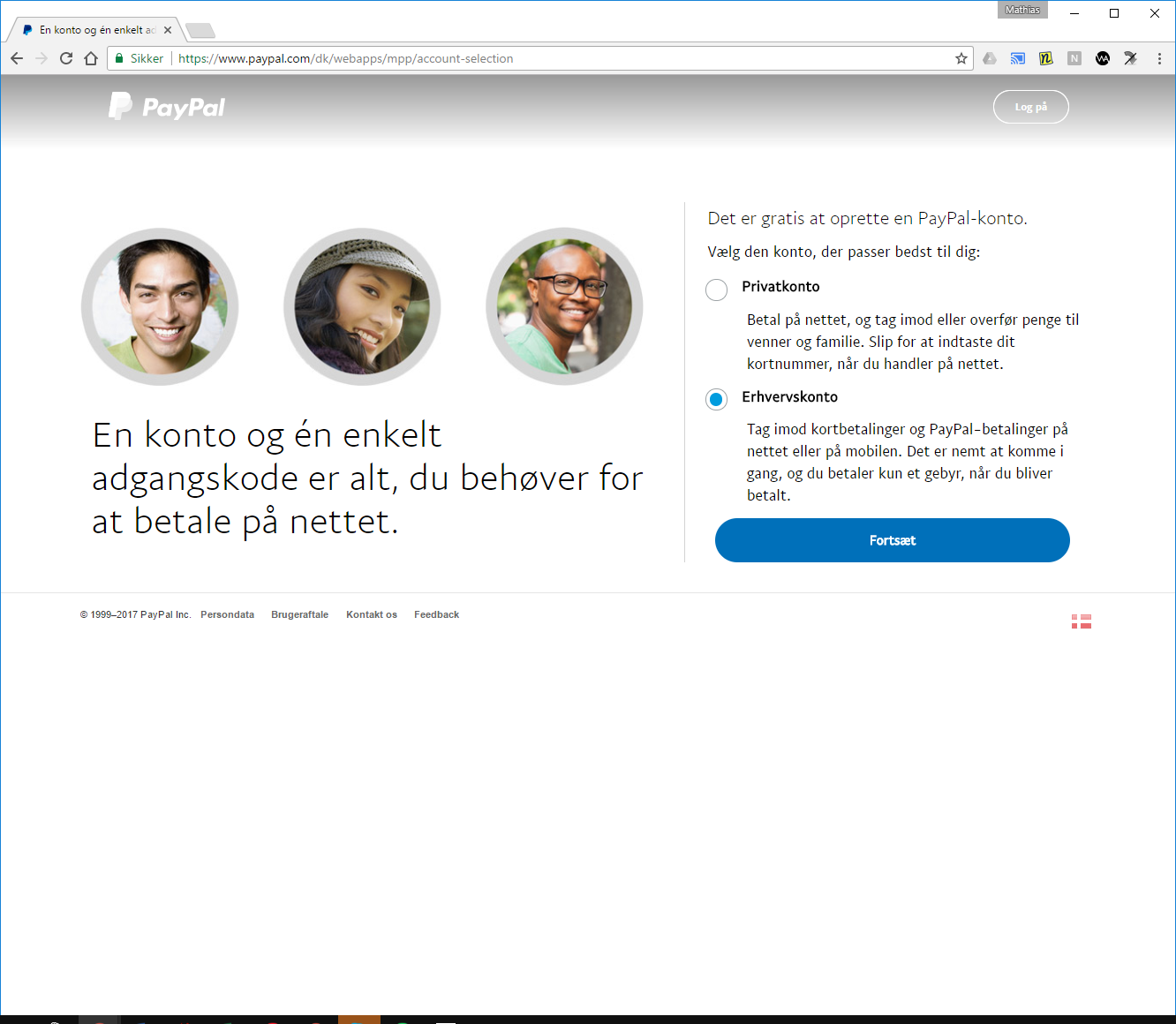
Task: Select the Privatkonto radio button
Action: tap(716, 290)
